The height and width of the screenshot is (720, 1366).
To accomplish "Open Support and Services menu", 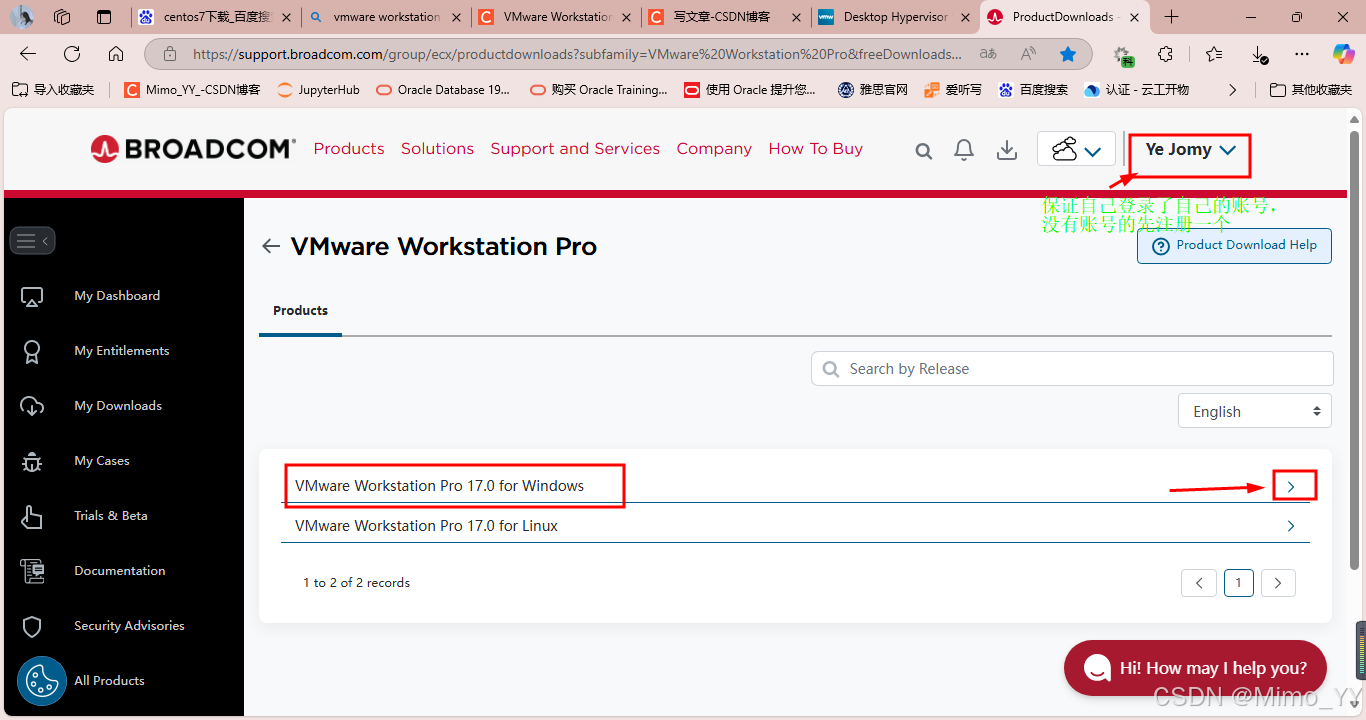I will [x=575, y=149].
